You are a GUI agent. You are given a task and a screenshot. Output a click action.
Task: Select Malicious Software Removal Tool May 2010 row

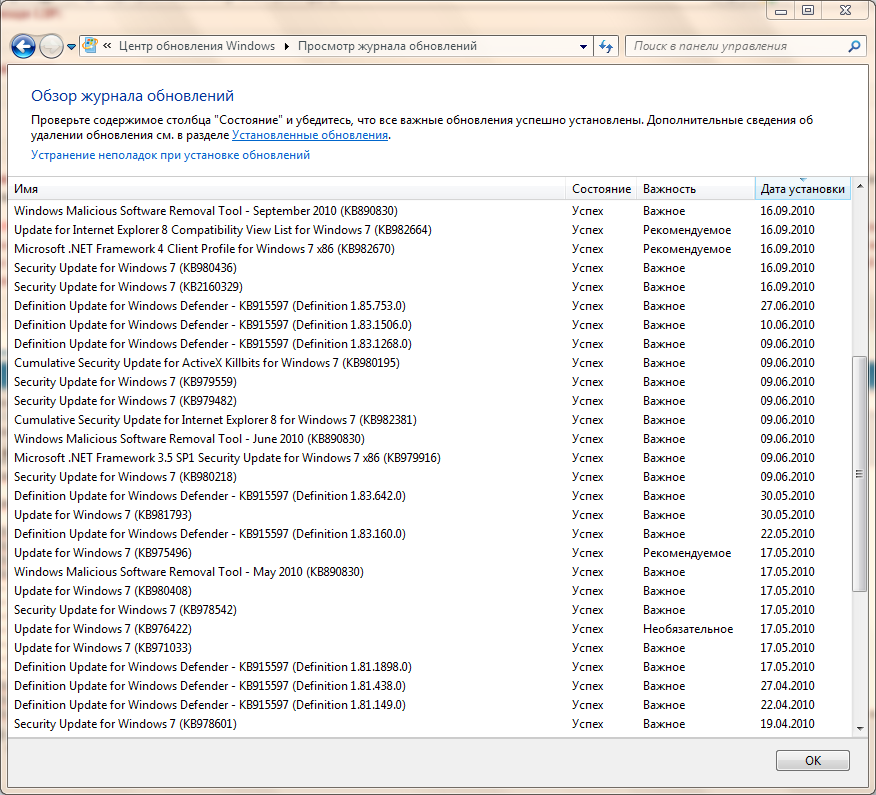click(x=429, y=572)
